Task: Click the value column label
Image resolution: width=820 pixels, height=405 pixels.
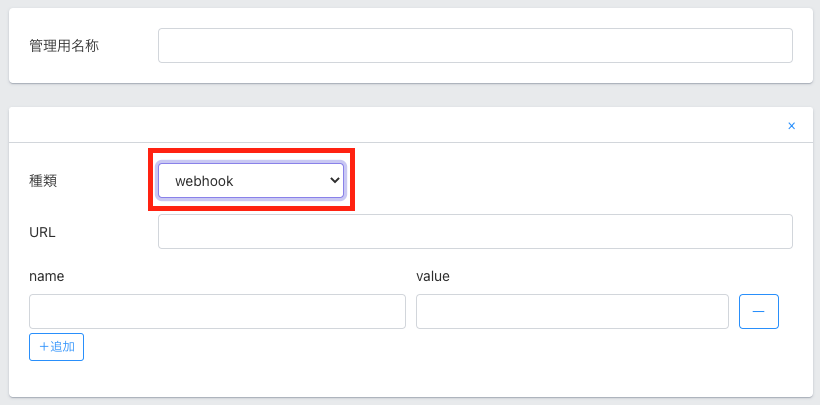Action: pyautogui.click(x=433, y=276)
